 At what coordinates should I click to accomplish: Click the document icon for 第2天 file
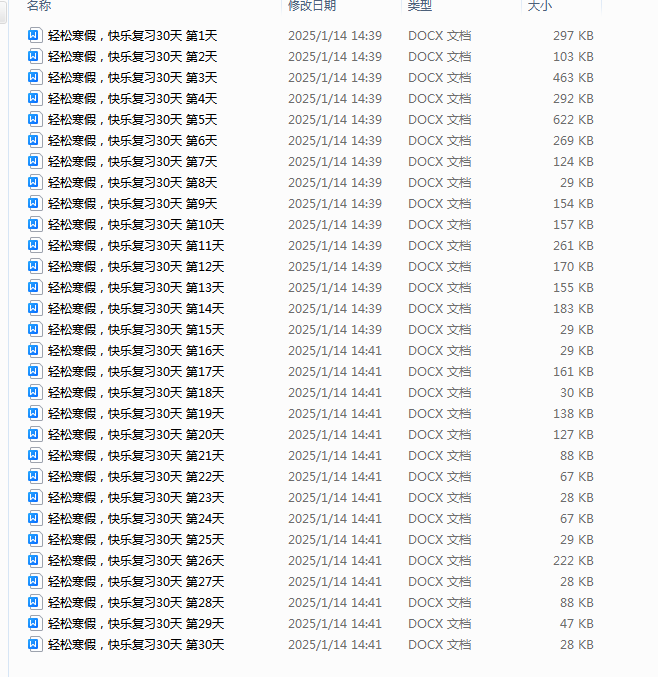[x=35, y=57]
